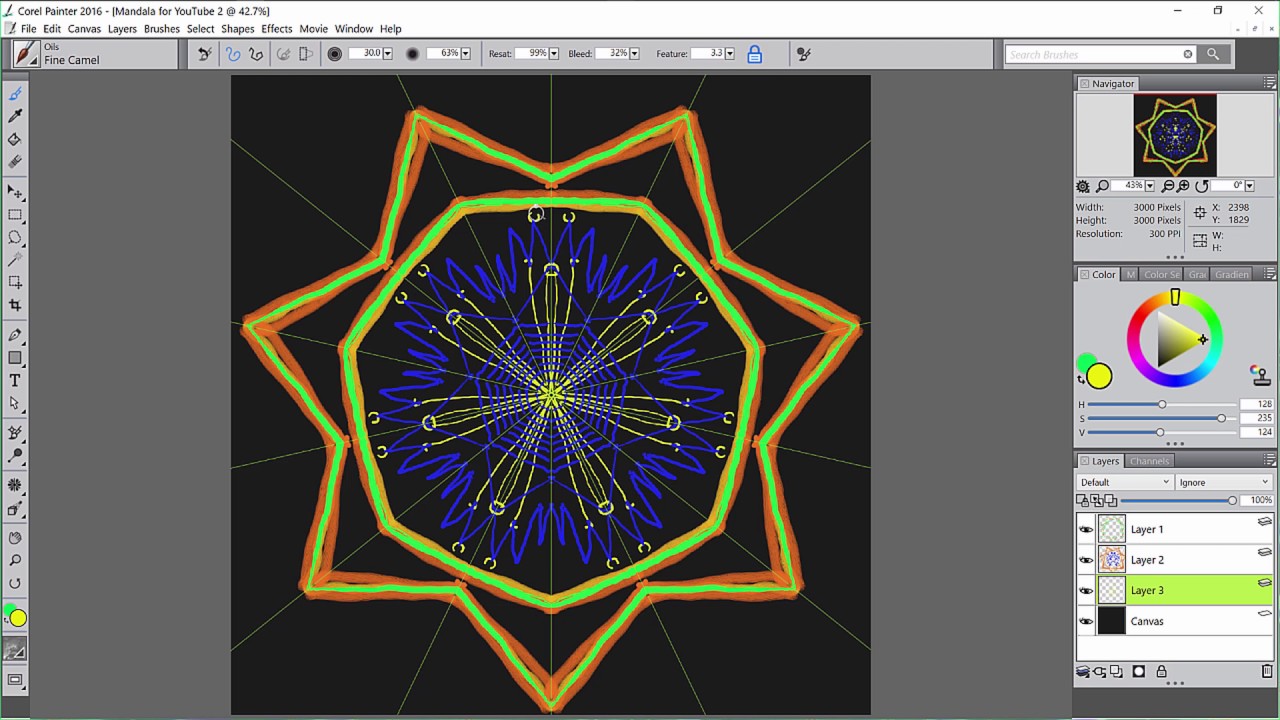
Task: Hide Layer 1 using eye icon
Action: pyautogui.click(x=1086, y=529)
